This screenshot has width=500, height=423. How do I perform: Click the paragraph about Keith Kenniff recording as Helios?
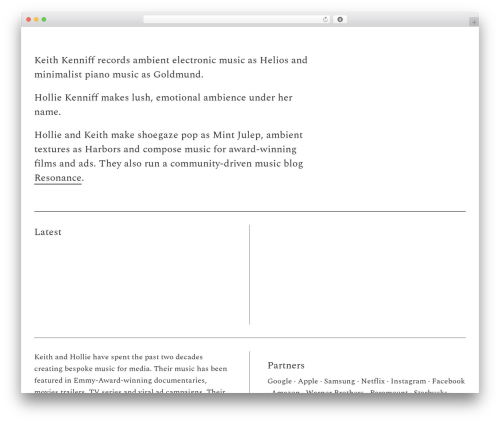tap(171, 67)
